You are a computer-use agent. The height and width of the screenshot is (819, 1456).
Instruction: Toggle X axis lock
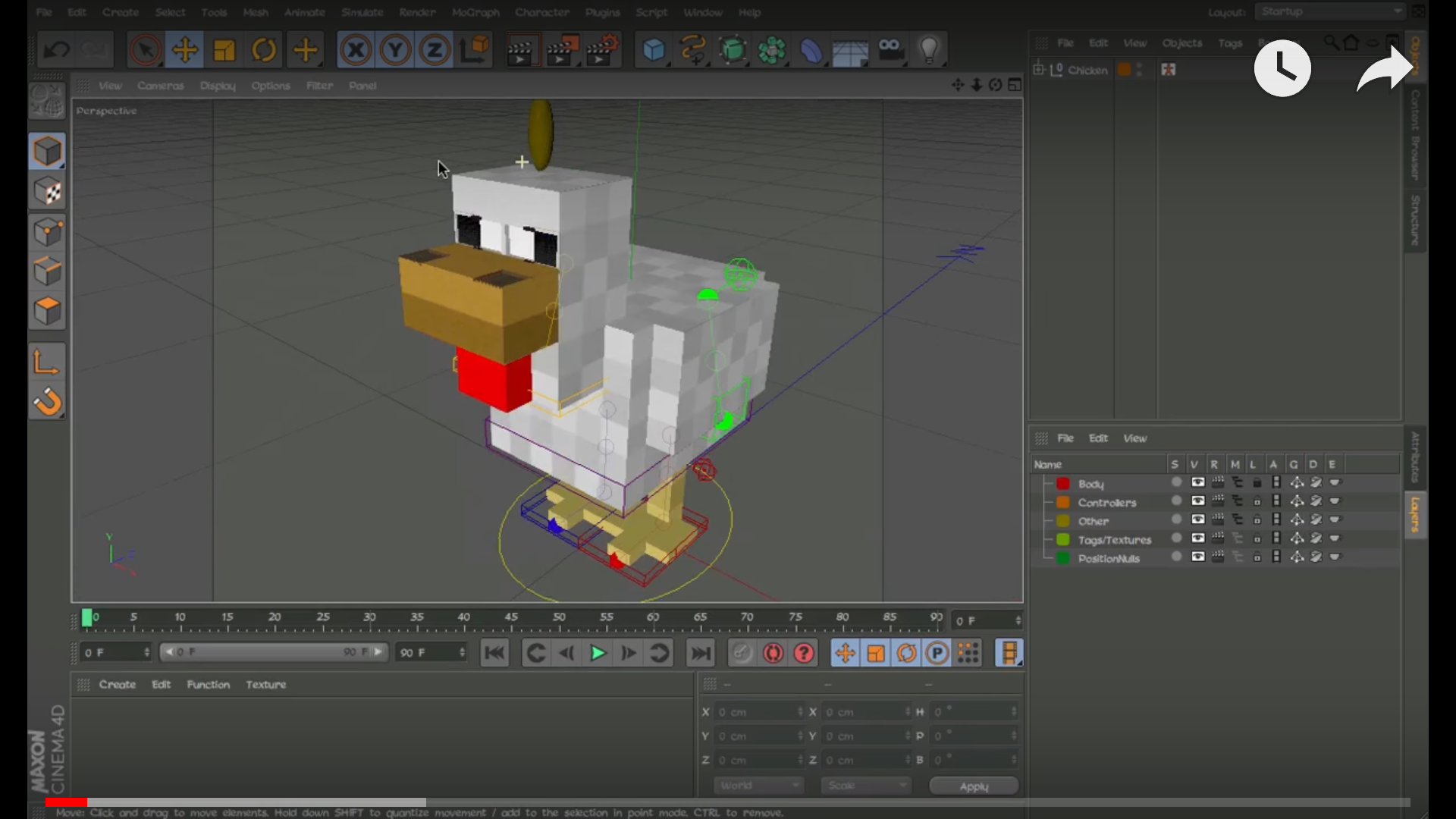pyautogui.click(x=356, y=51)
